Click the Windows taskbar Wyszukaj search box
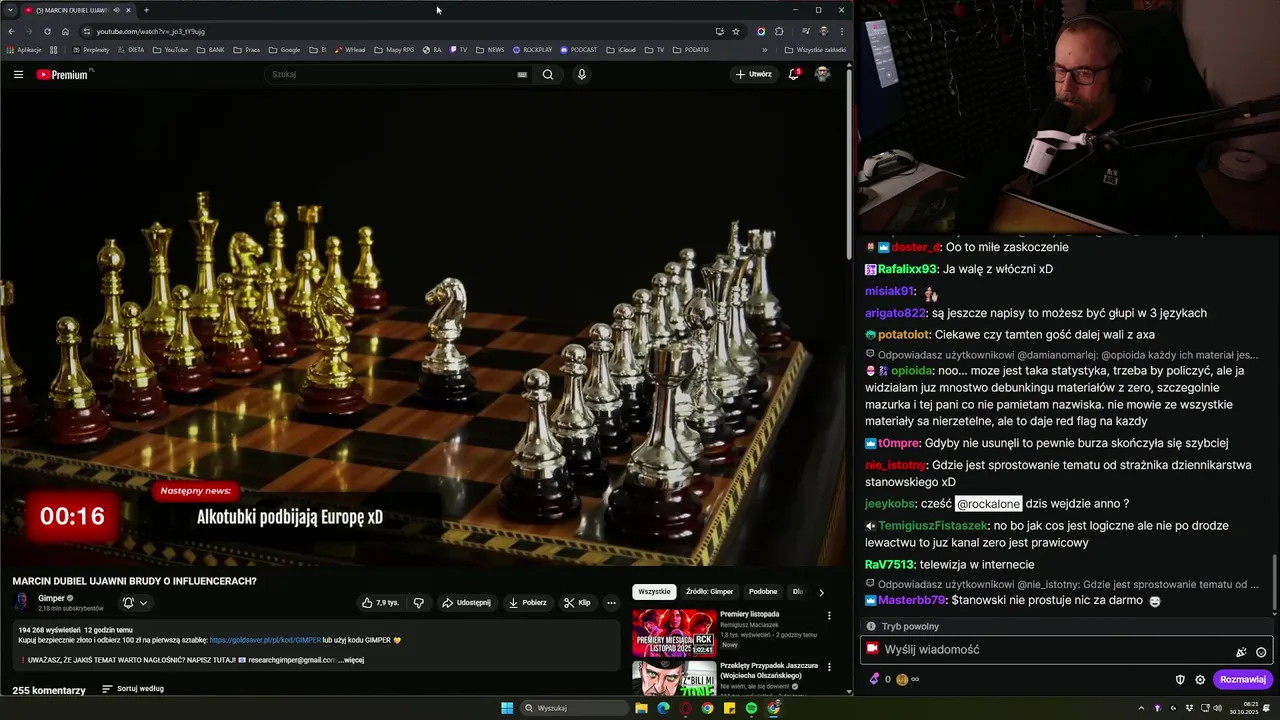The height and width of the screenshot is (720, 1280). pos(576,708)
